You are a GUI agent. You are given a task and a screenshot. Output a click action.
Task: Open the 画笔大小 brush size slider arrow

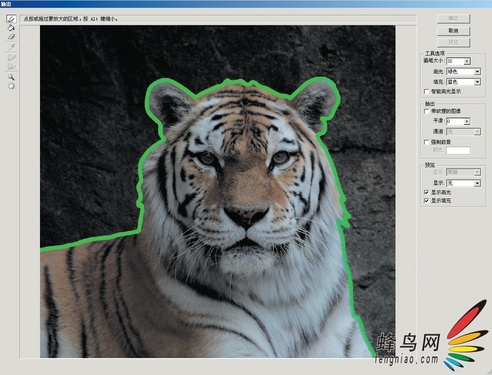point(467,61)
